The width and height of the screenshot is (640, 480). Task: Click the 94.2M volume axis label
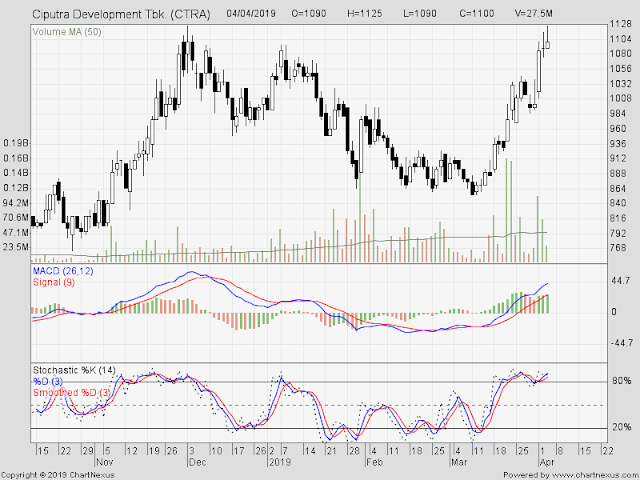[16, 203]
